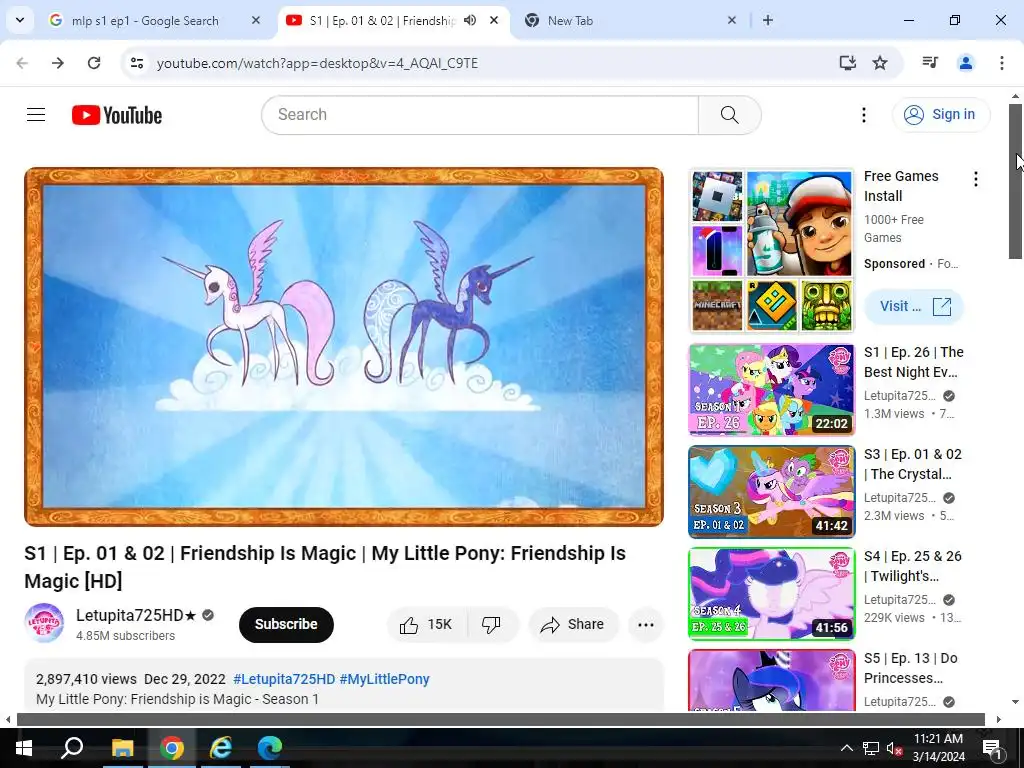
Task: Open ad options menu for Free Games Install
Action: point(976,179)
